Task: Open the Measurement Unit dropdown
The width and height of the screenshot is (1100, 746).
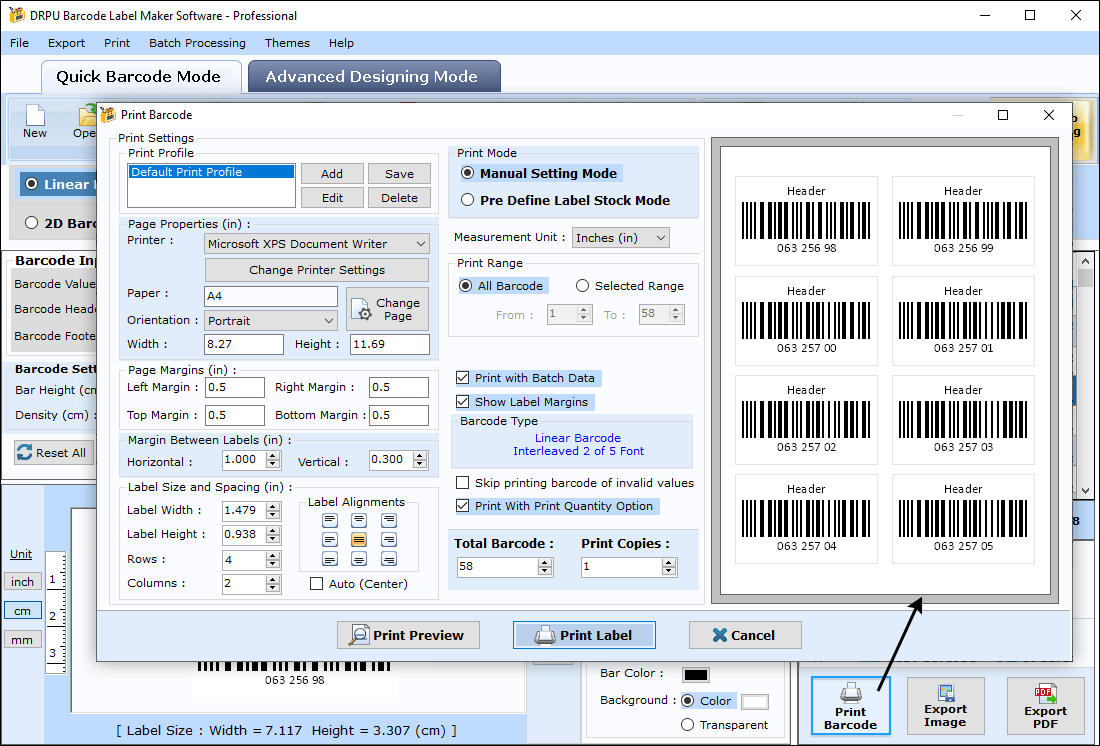Action: 621,238
